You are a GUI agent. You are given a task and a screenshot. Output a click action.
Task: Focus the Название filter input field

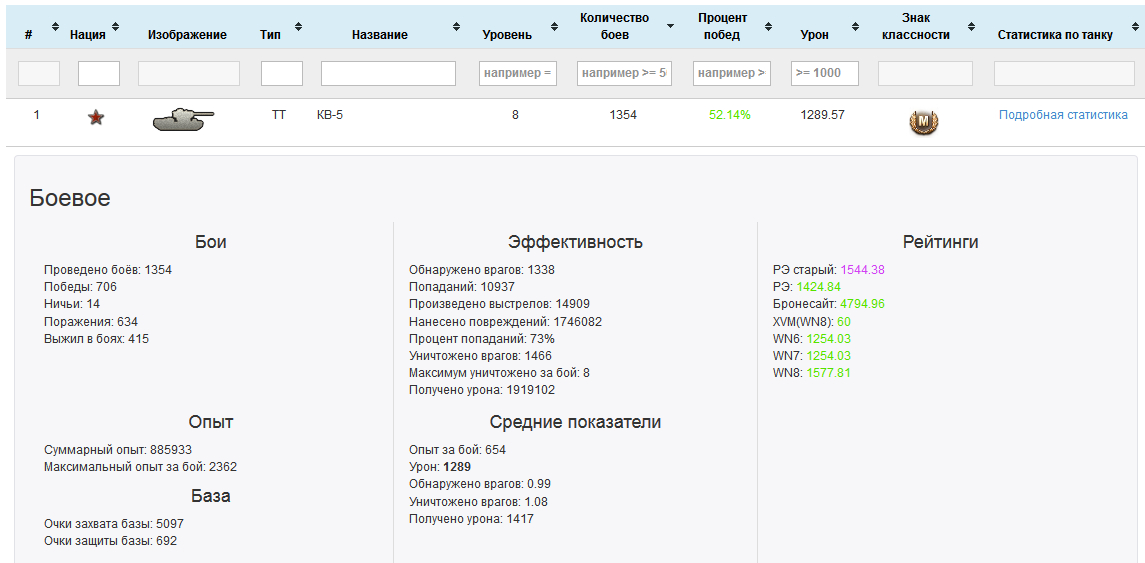pos(388,73)
